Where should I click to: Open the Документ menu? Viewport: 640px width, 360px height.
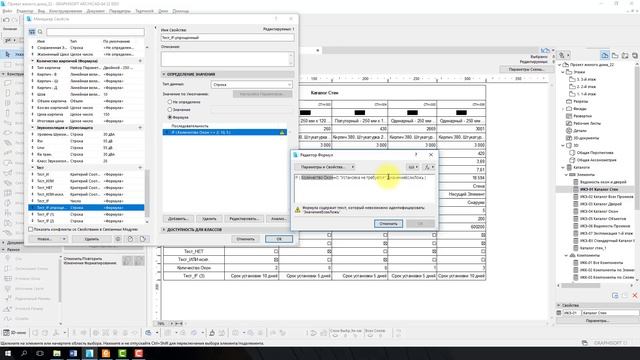(x=96, y=11)
